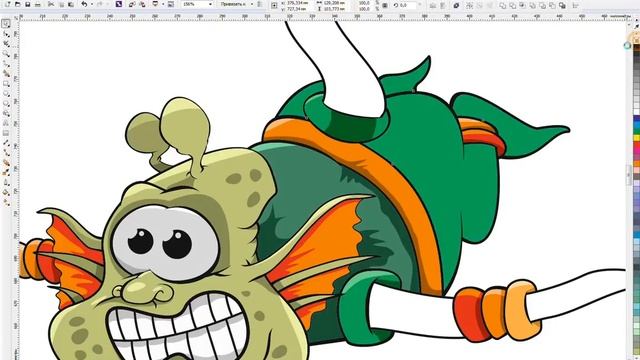Click the dark purple search content icon
This screenshot has width=640, height=360.
coord(119,4)
